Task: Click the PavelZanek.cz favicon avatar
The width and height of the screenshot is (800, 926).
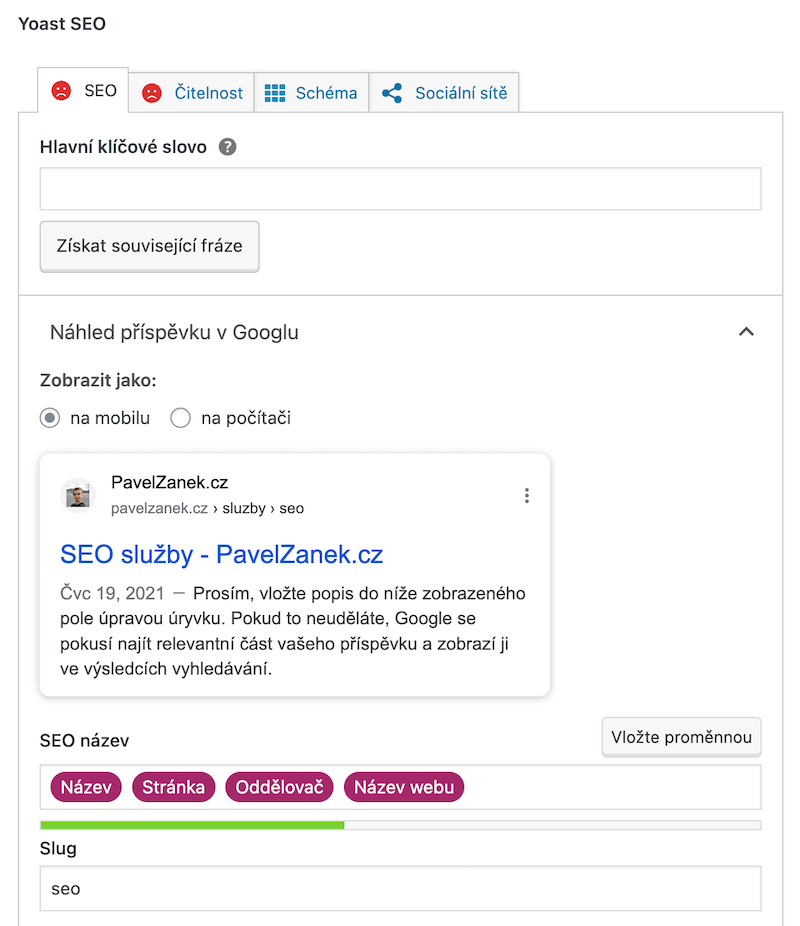Action: pyautogui.click(x=77, y=495)
